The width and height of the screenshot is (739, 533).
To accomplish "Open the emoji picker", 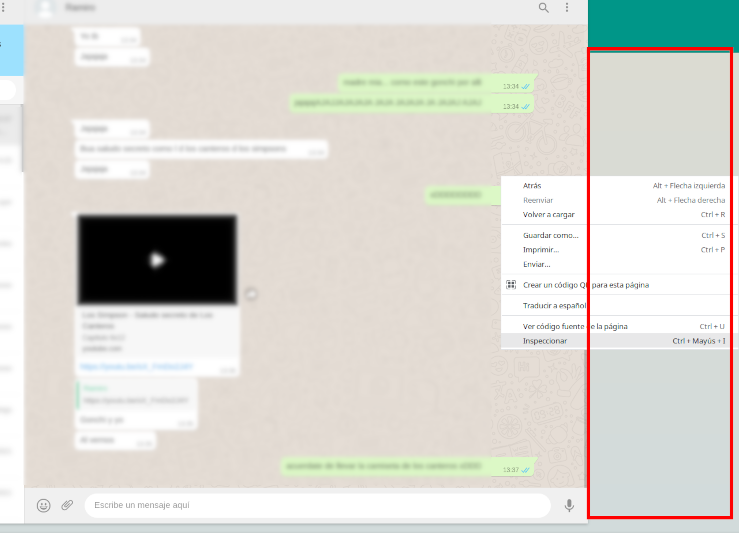I will tap(43, 506).
